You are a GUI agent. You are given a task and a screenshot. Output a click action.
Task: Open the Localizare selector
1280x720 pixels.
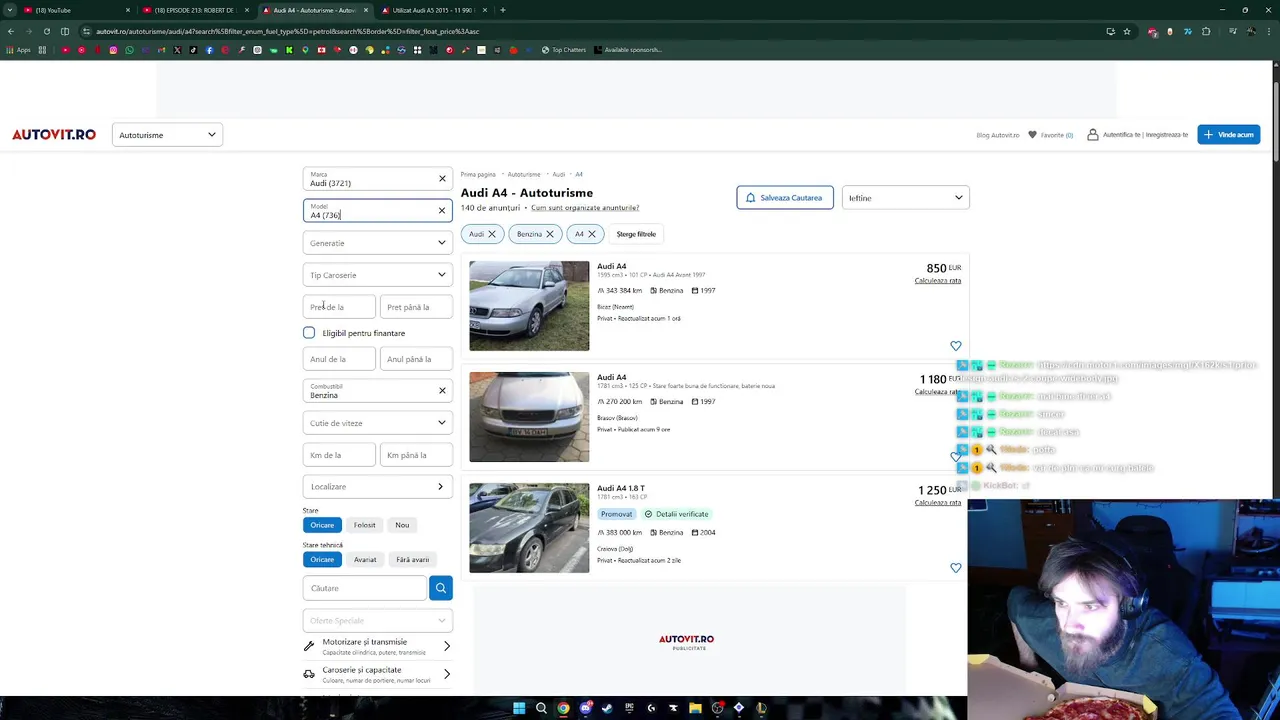coord(378,487)
